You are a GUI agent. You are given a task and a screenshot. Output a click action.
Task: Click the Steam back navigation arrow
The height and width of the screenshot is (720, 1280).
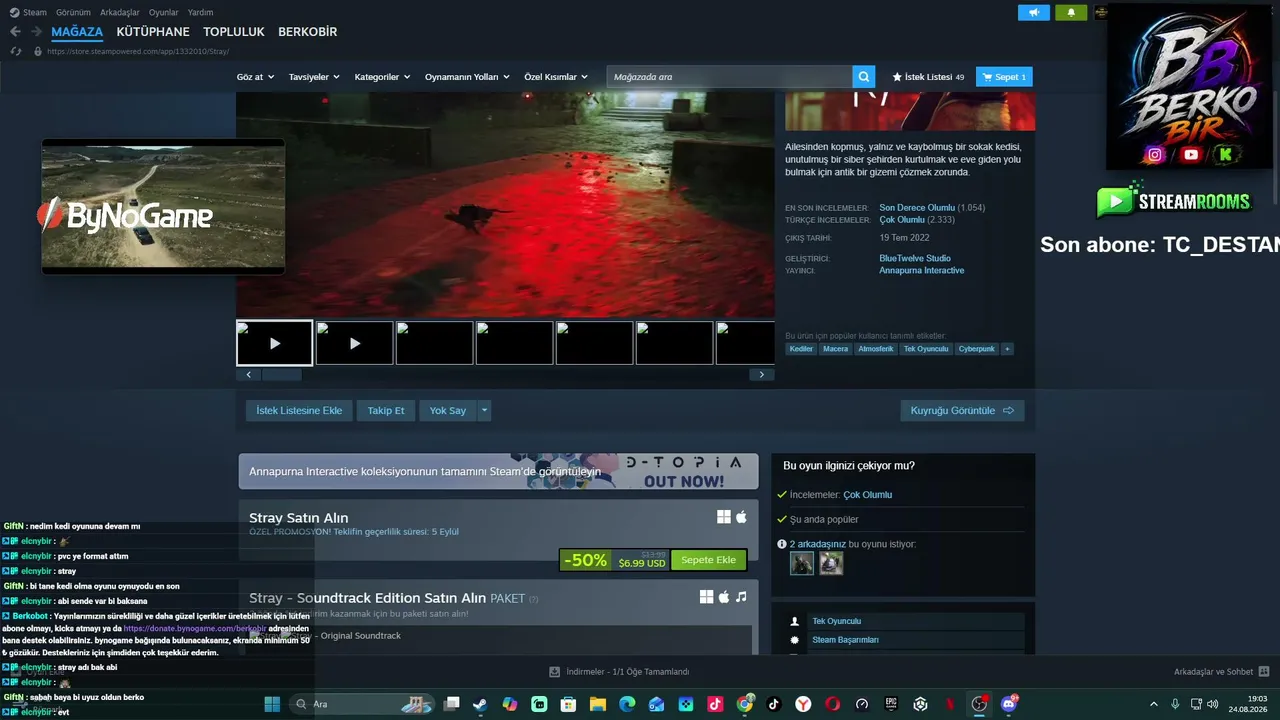point(15,32)
